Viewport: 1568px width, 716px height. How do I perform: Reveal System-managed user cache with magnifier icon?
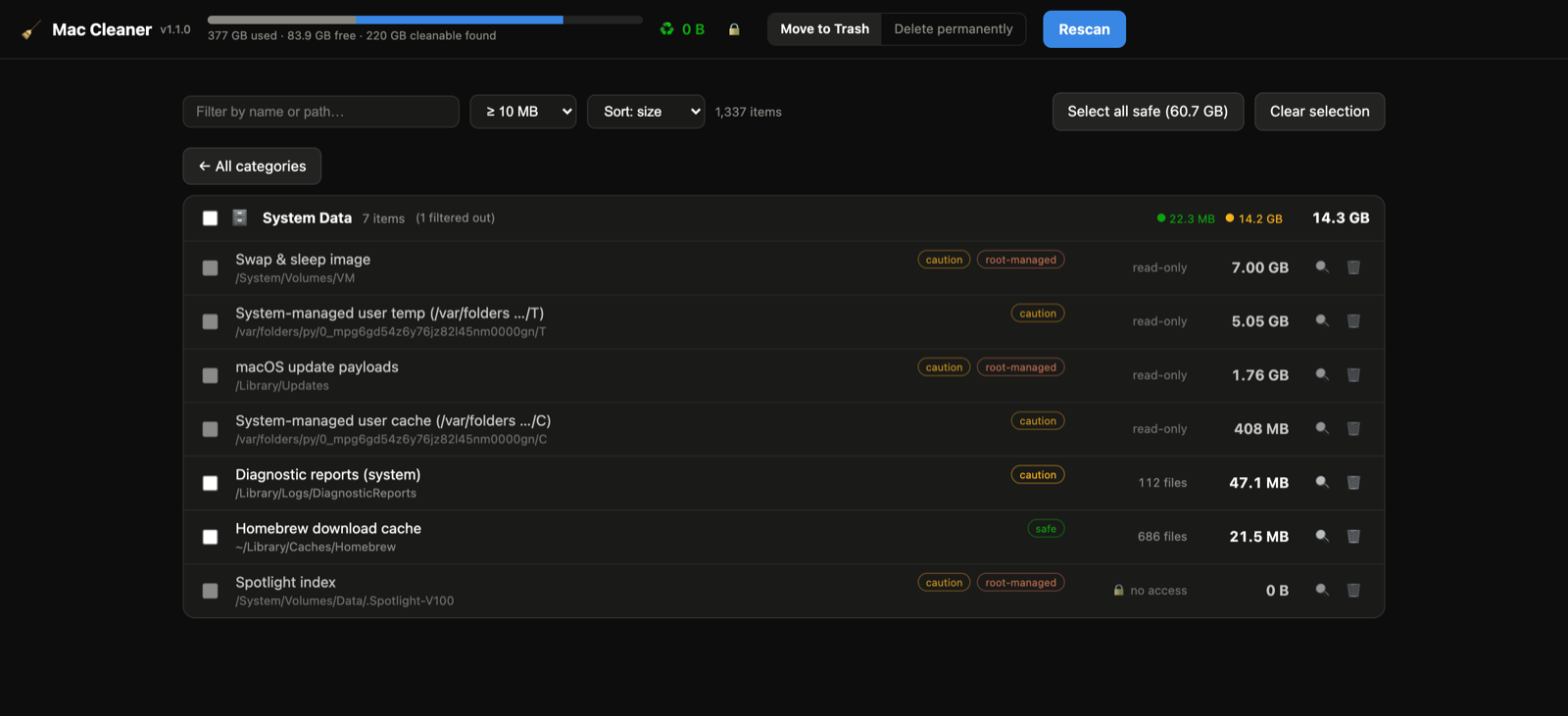pos(1322,429)
